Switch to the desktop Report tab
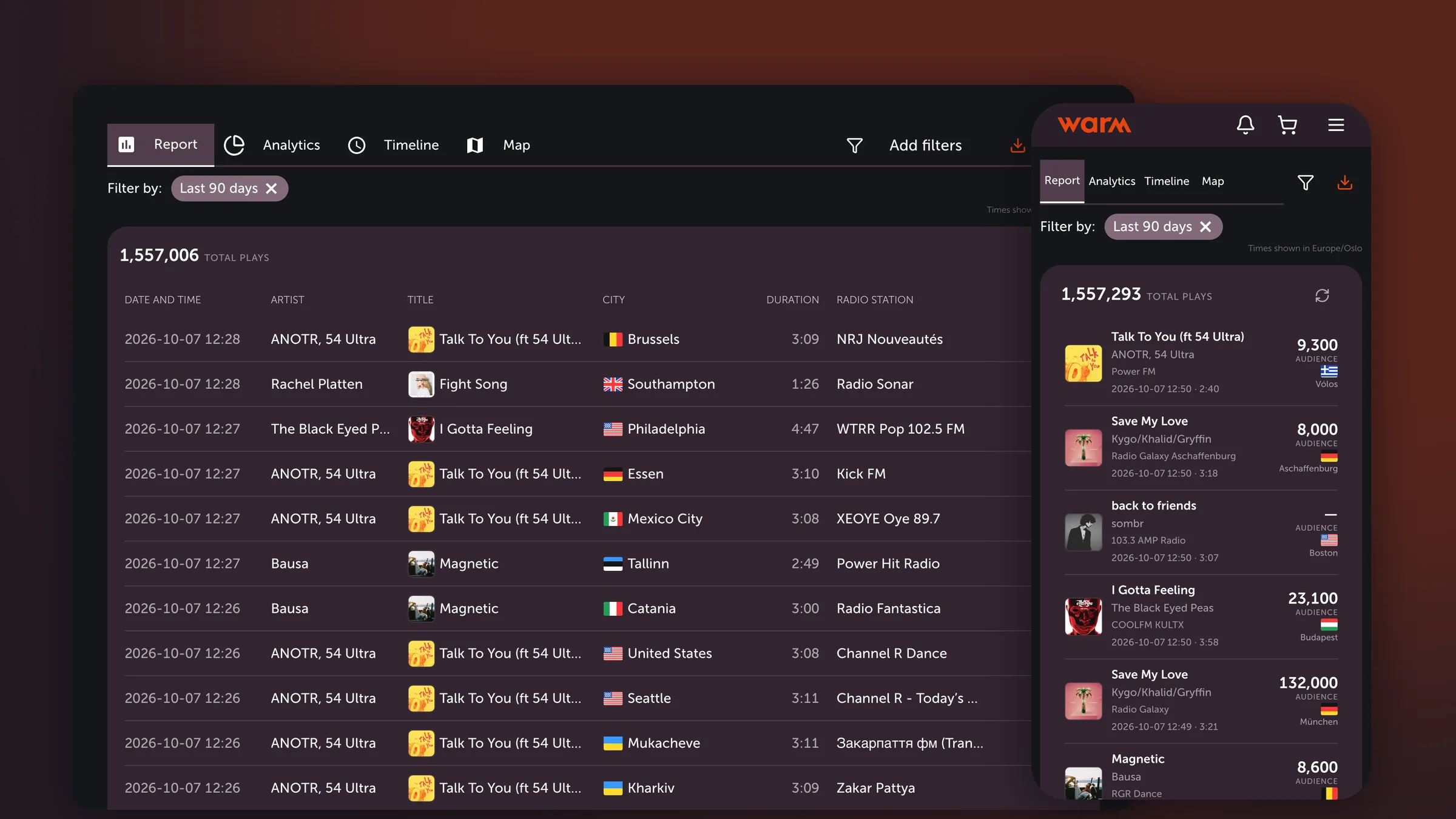This screenshot has width=1456, height=819. coord(161,144)
